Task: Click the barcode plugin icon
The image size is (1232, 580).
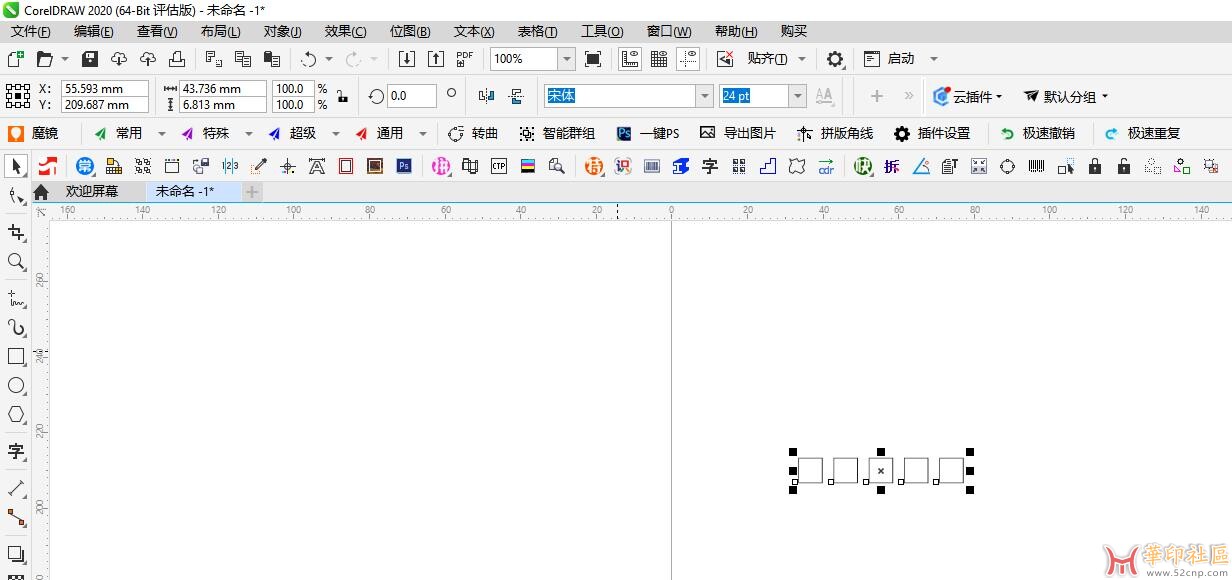Action: click(1037, 166)
